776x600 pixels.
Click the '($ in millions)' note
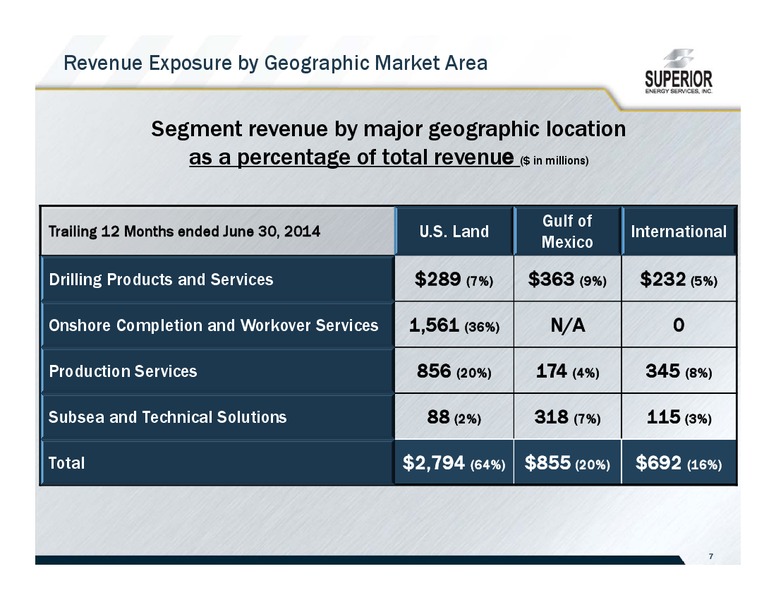[x=554, y=161]
